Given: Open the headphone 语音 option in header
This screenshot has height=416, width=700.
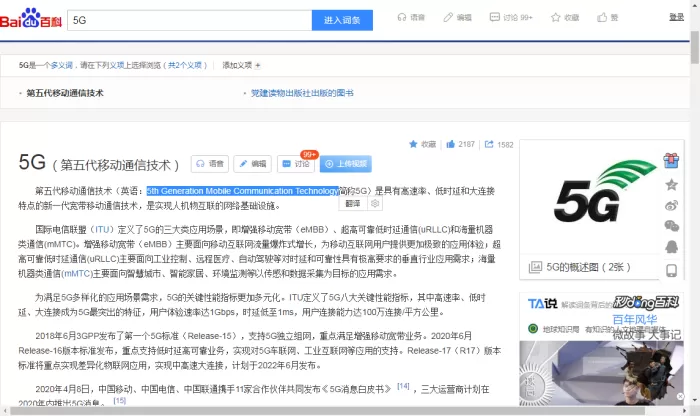Looking at the screenshot, I should tap(411, 17).
